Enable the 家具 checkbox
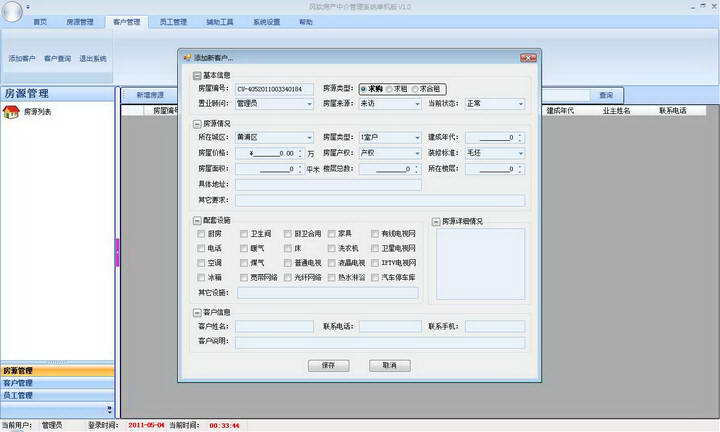720x432 pixels. click(x=332, y=234)
